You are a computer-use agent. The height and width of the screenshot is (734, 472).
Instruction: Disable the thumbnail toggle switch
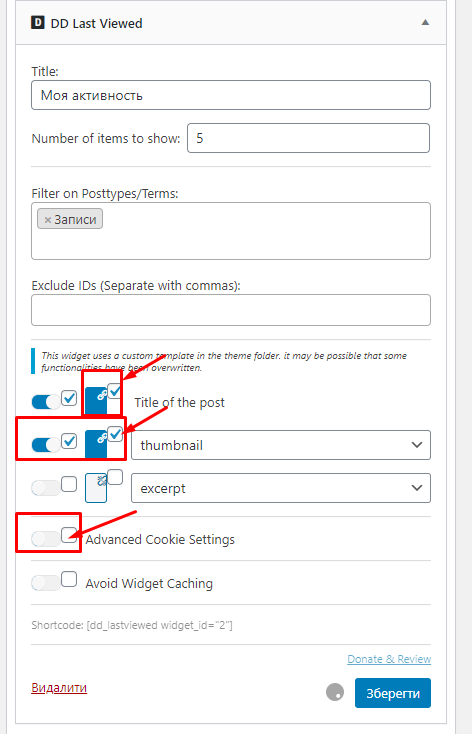[46, 445]
